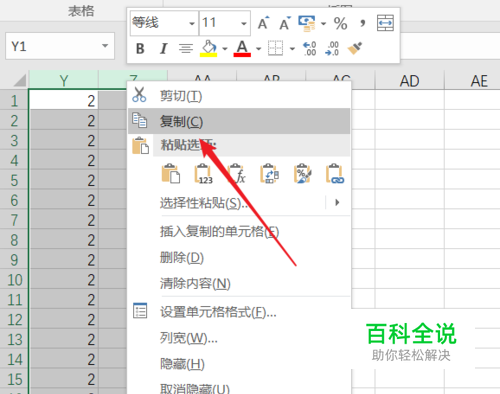Select row 10 header

(14, 280)
